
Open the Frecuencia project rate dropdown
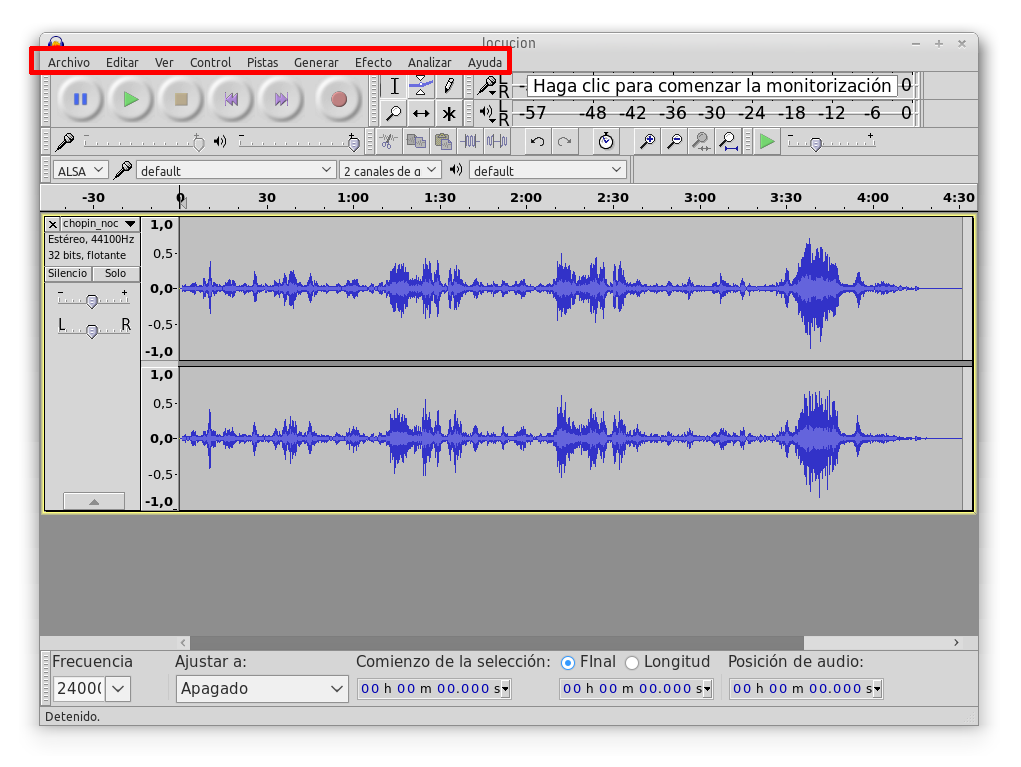119,688
